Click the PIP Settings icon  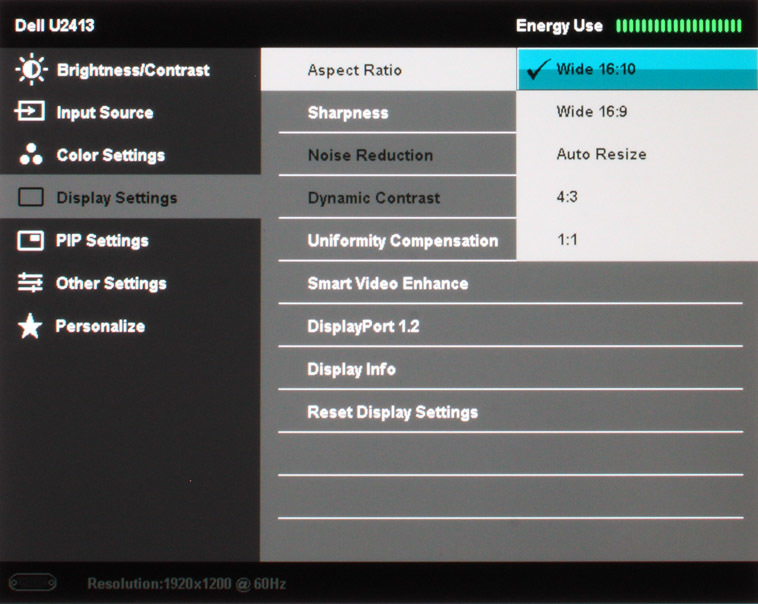pos(30,240)
